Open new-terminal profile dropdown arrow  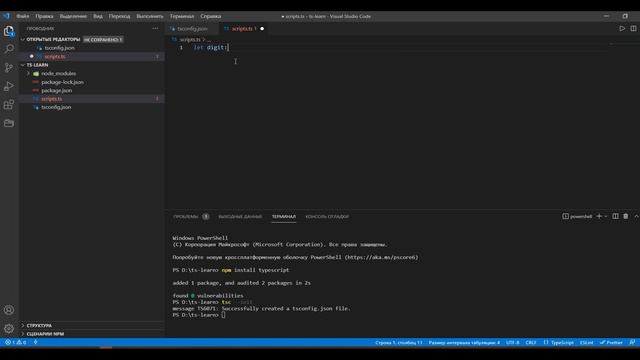click(606, 216)
